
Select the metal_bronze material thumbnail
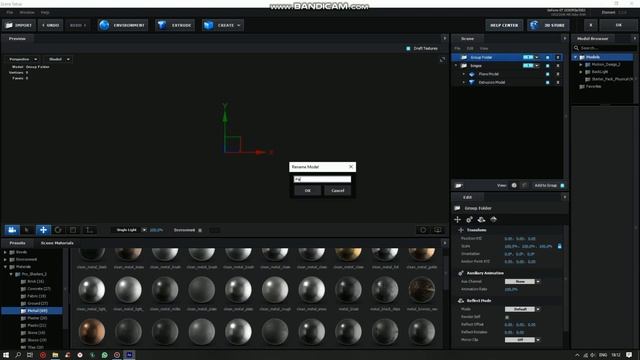pos(422,290)
